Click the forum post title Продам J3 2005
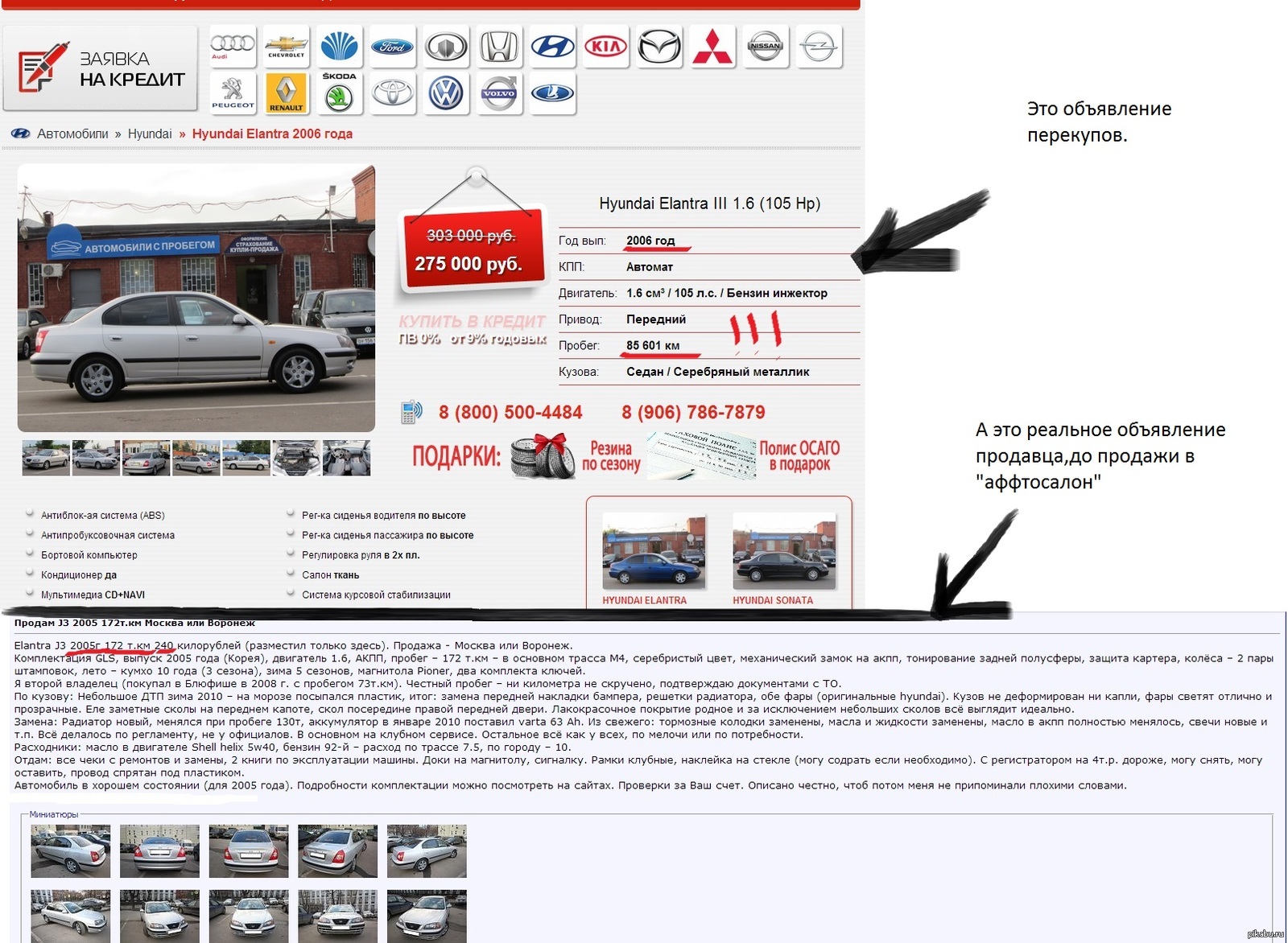 (134, 623)
